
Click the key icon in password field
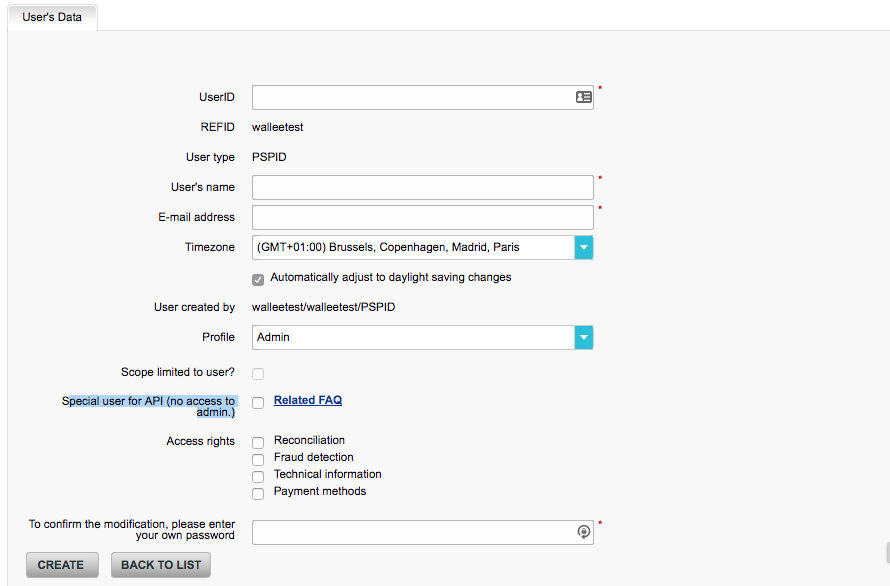pos(584,532)
